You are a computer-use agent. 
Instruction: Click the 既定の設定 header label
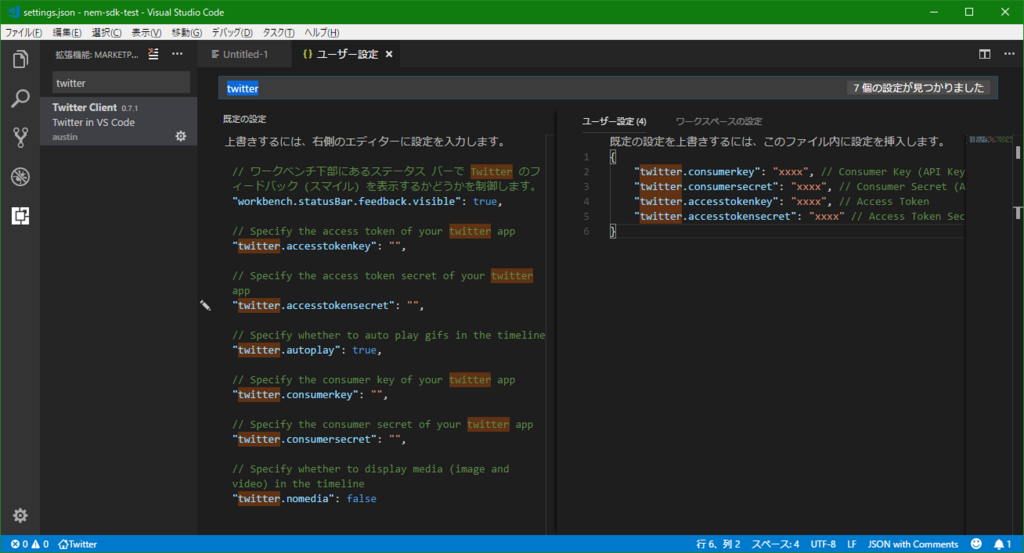click(x=244, y=119)
